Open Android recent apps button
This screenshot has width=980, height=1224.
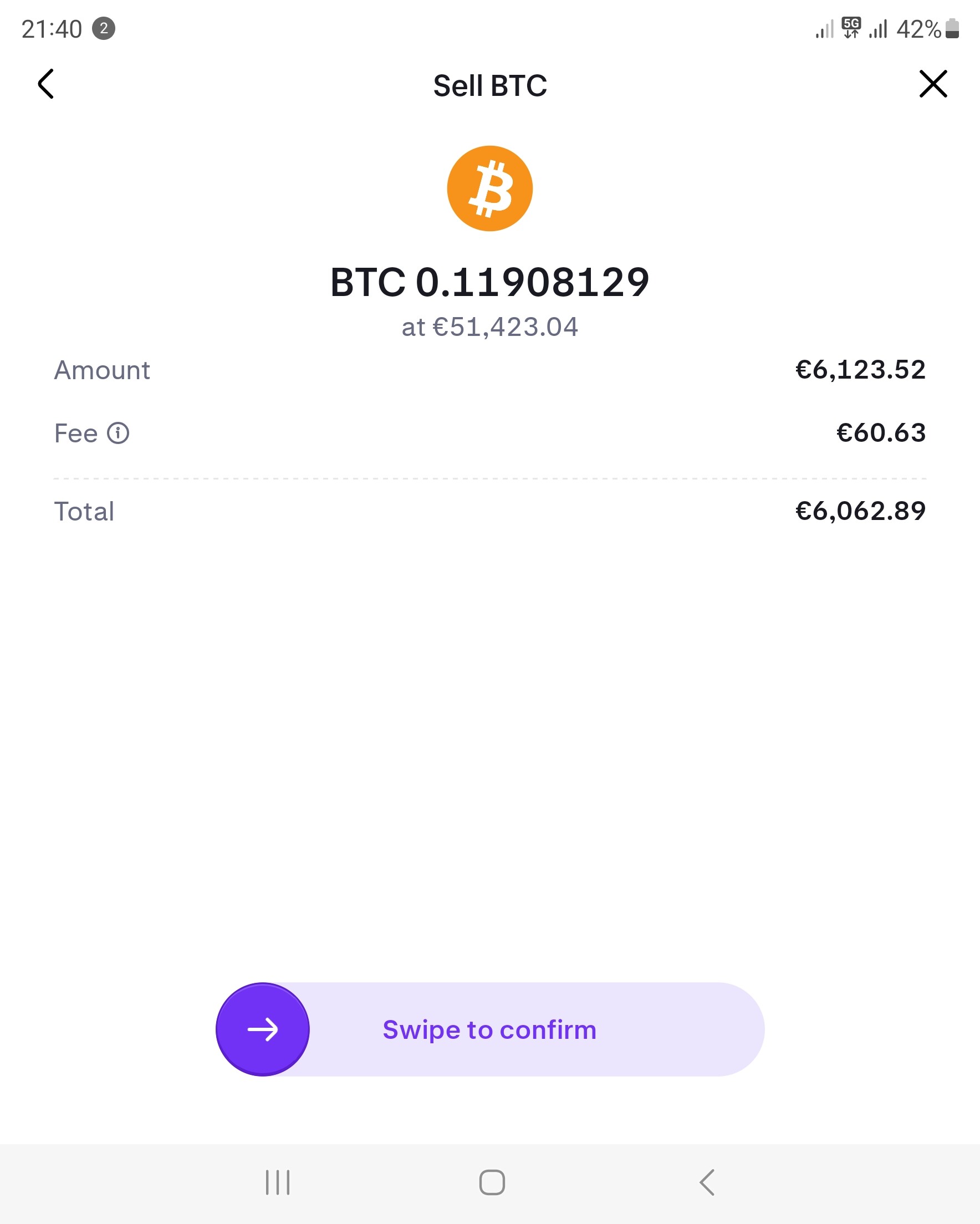click(278, 1182)
